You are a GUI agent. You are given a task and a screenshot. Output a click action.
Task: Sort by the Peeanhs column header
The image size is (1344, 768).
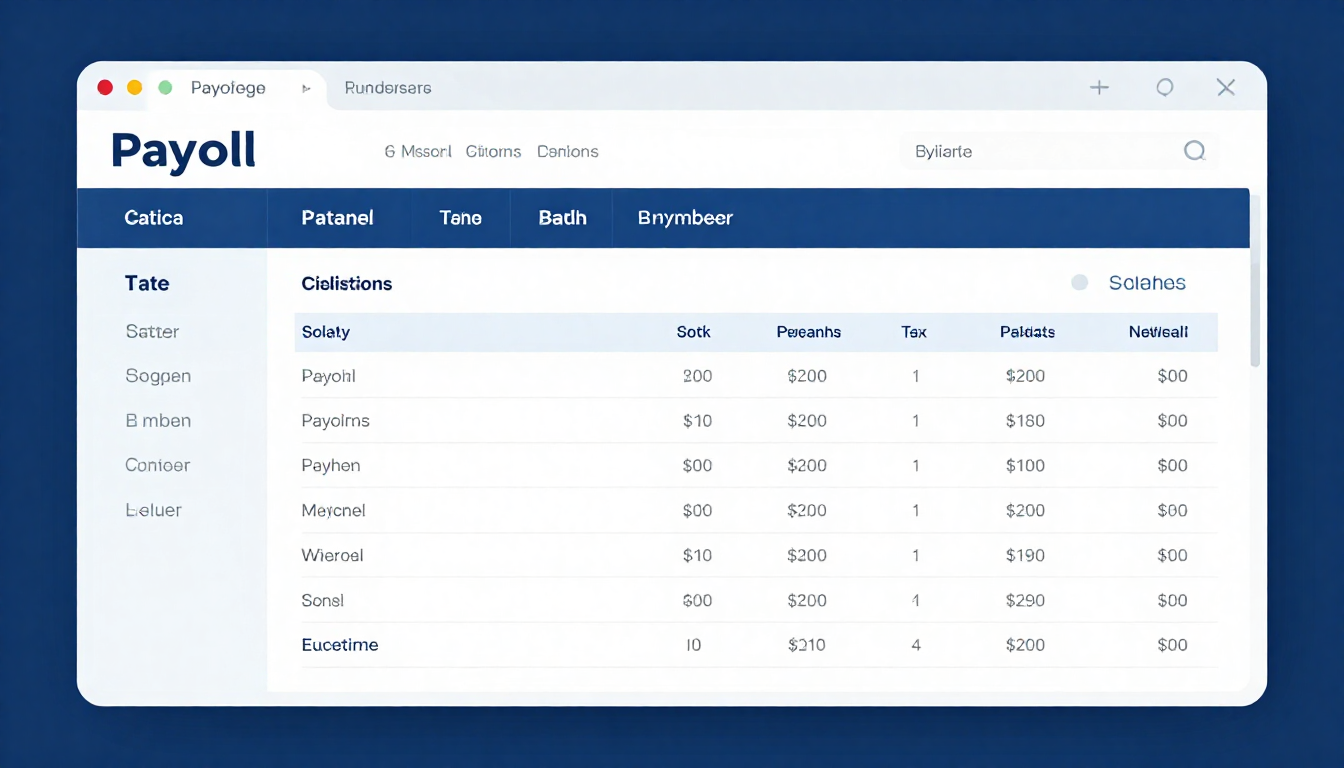point(808,332)
